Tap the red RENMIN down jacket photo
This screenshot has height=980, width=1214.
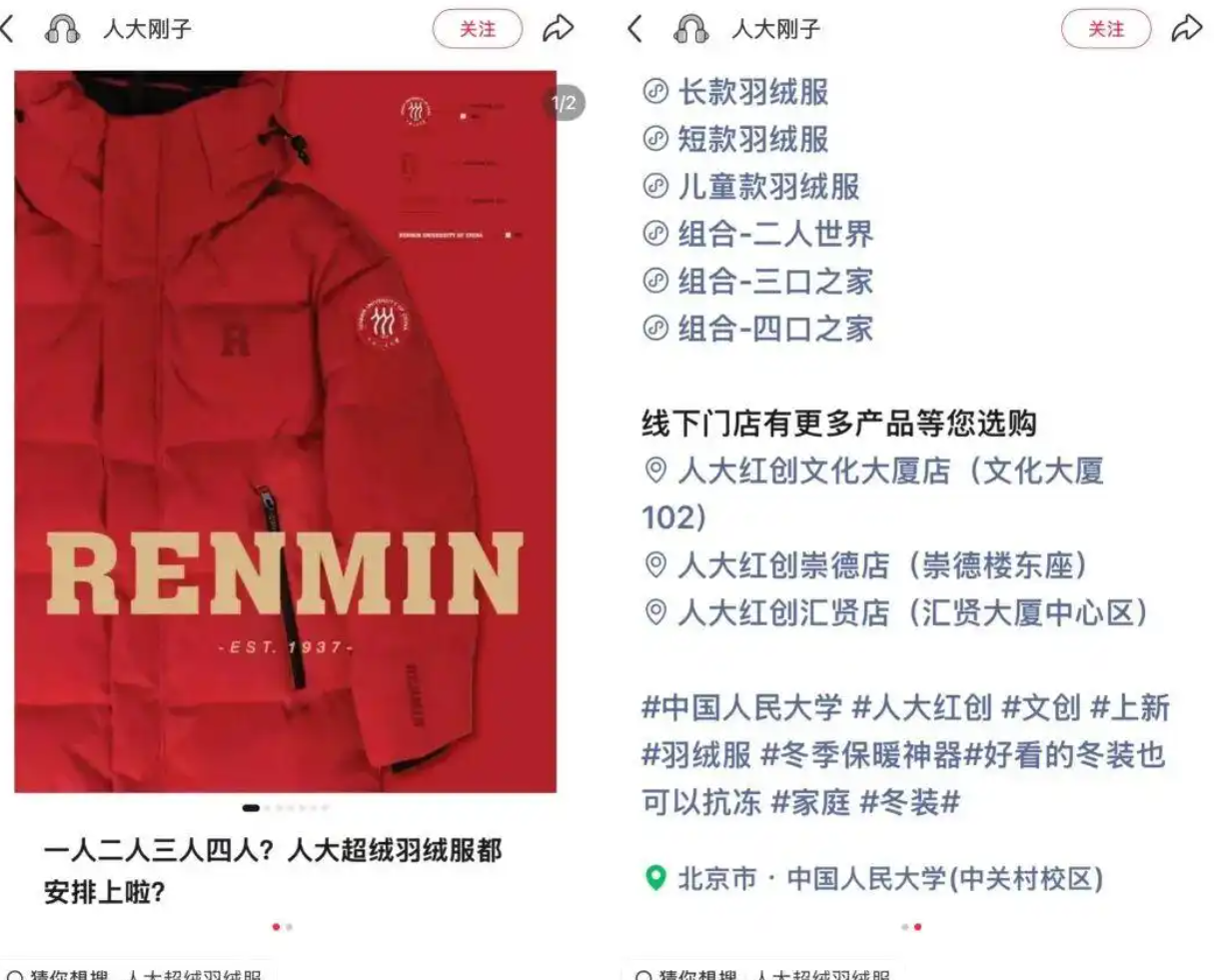[286, 432]
